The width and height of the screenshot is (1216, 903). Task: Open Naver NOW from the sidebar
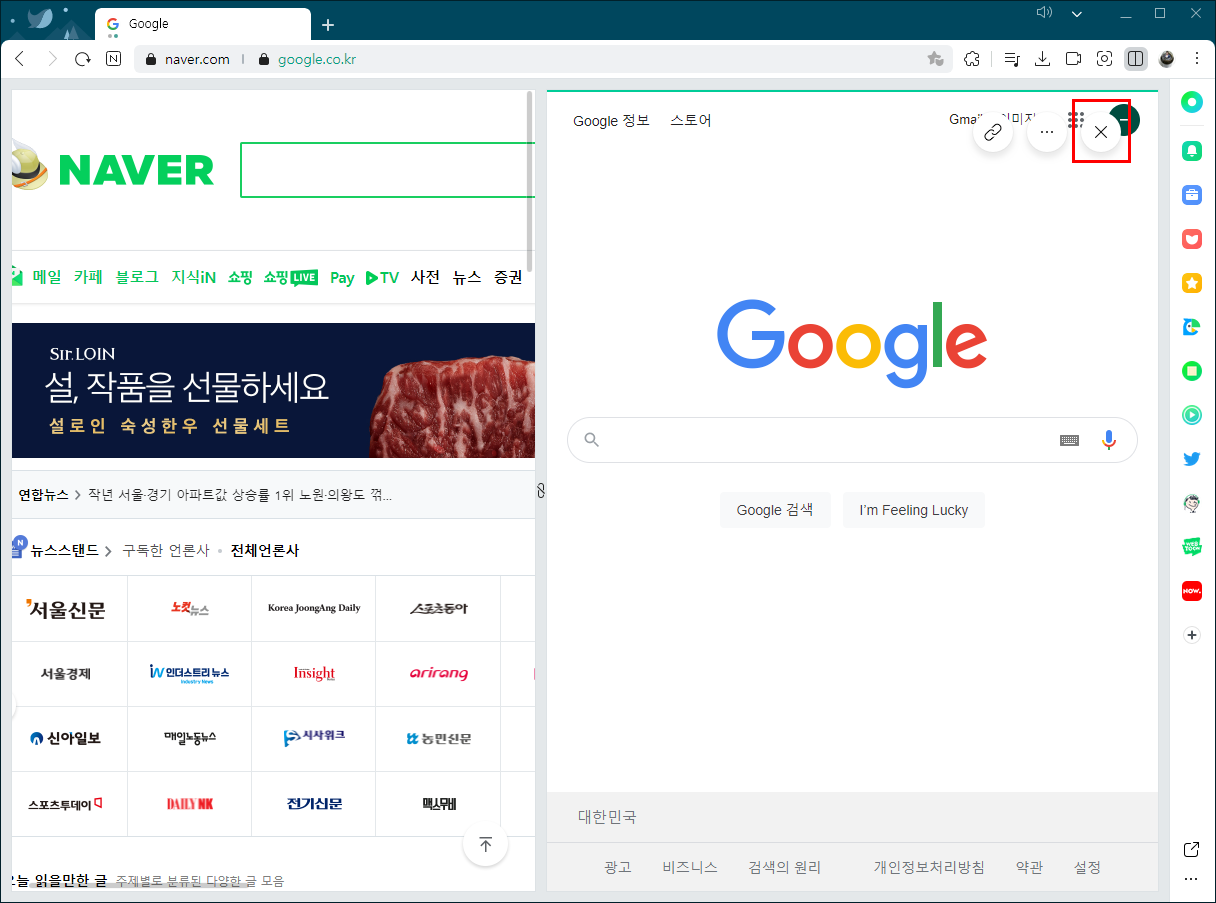(1191, 590)
